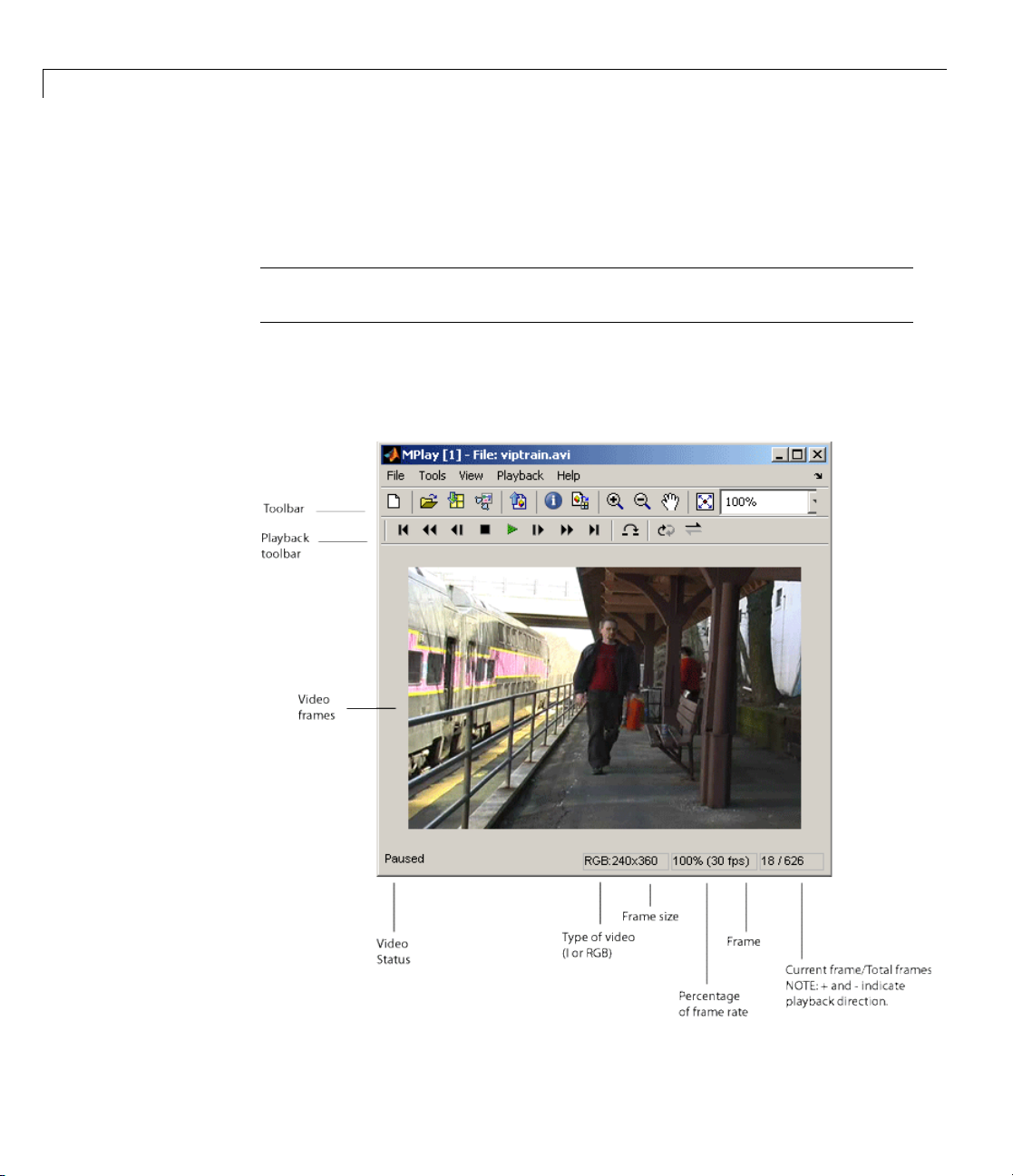
Task: Open the Playback menu
Action: point(521,475)
